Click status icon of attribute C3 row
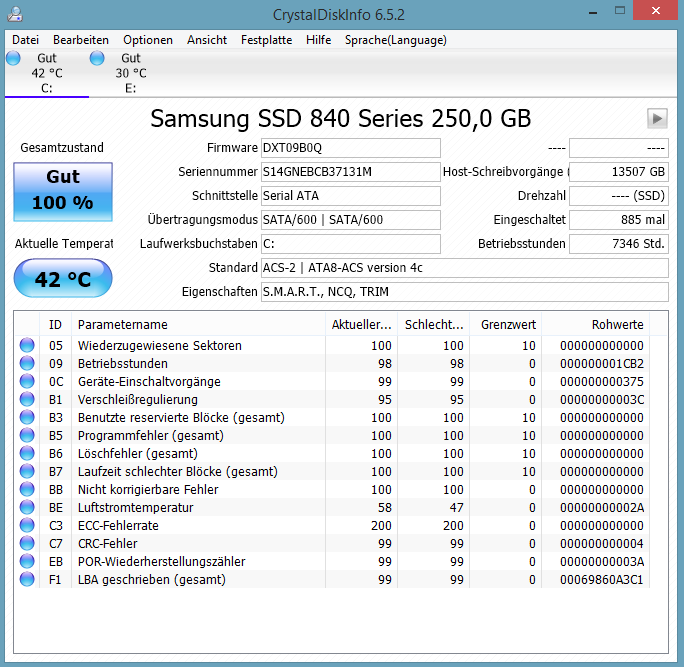The image size is (684, 667). 27,526
